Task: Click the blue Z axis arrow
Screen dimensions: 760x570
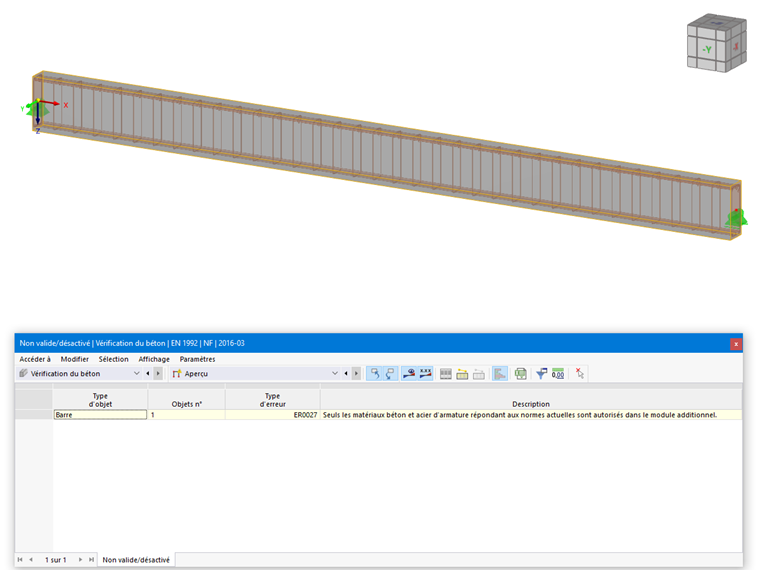Action: [38, 114]
